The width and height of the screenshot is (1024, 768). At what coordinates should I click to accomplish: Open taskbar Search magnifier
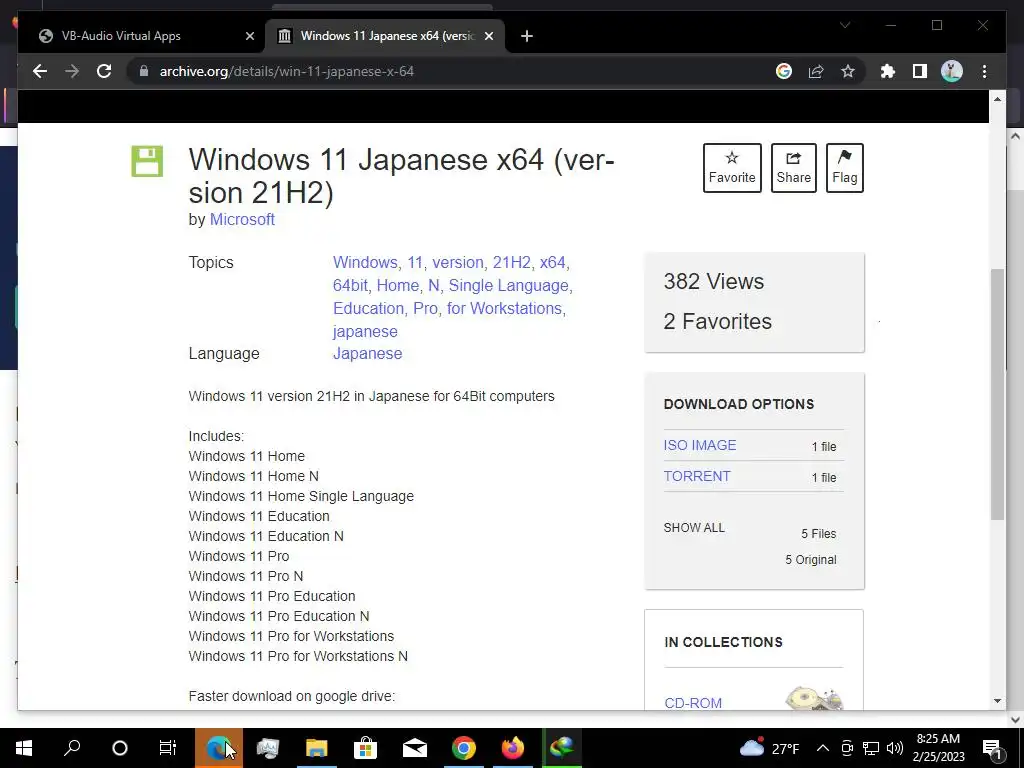point(72,748)
